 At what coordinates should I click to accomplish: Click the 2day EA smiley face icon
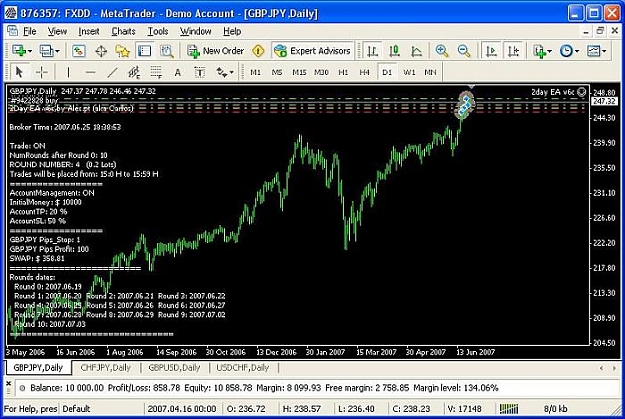pyautogui.click(x=582, y=92)
